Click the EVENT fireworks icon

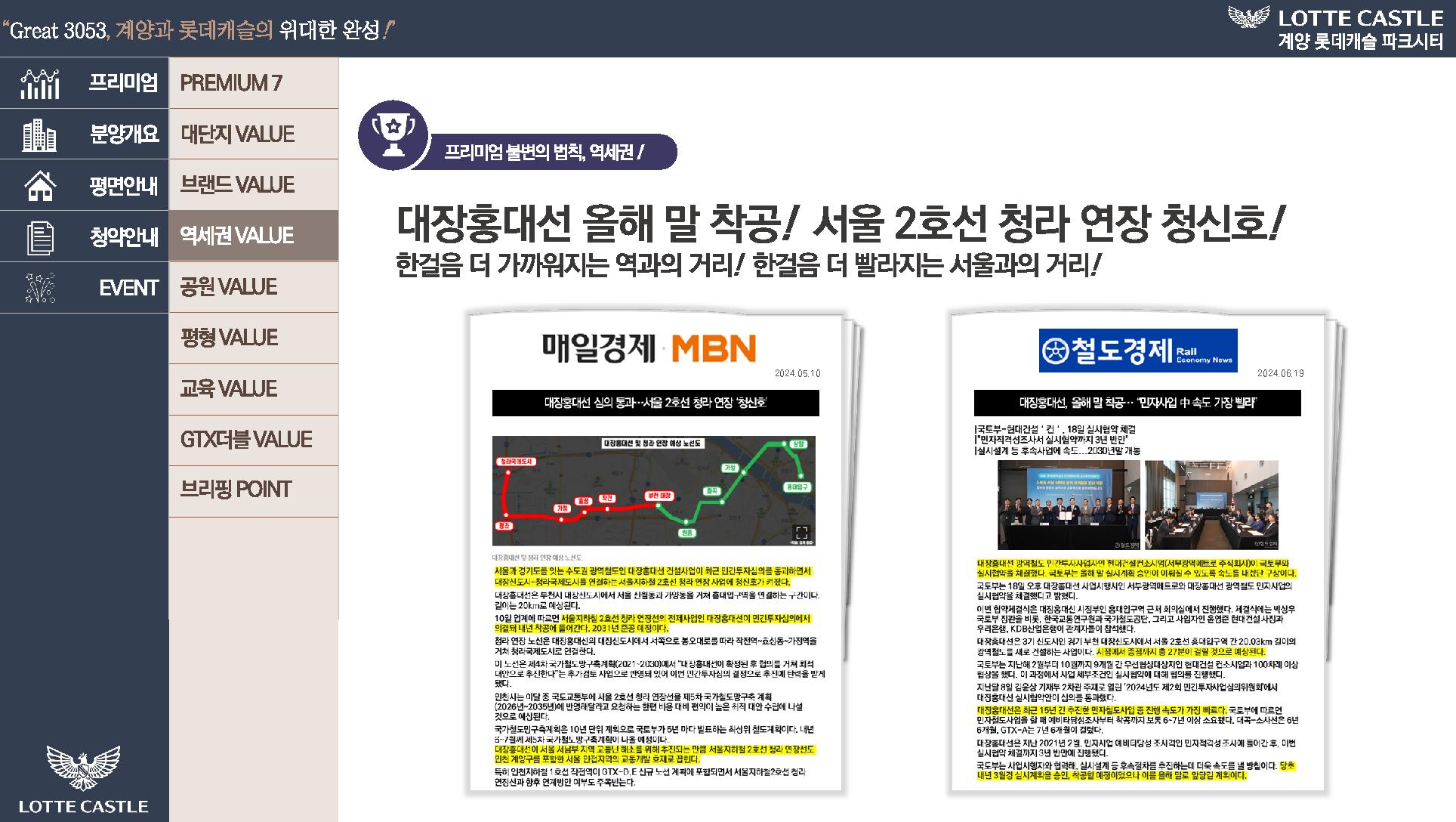click(40, 288)
